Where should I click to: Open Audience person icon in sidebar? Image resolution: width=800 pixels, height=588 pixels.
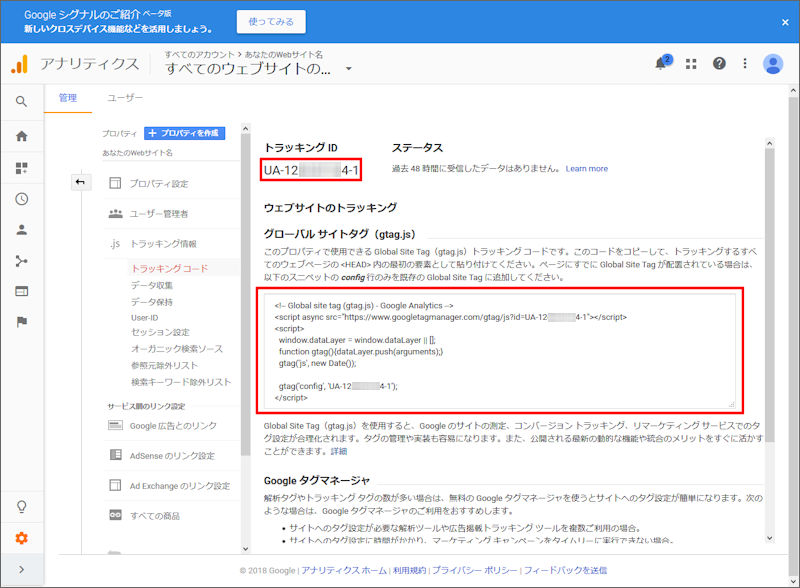(x=21, y=230)
